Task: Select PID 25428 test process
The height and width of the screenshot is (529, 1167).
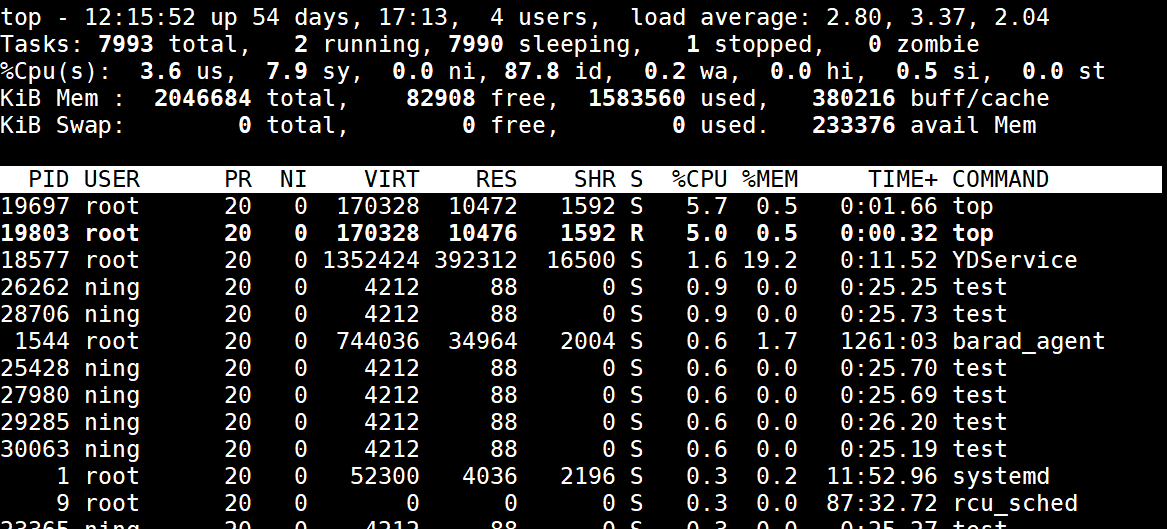Action: pos(35,368)
